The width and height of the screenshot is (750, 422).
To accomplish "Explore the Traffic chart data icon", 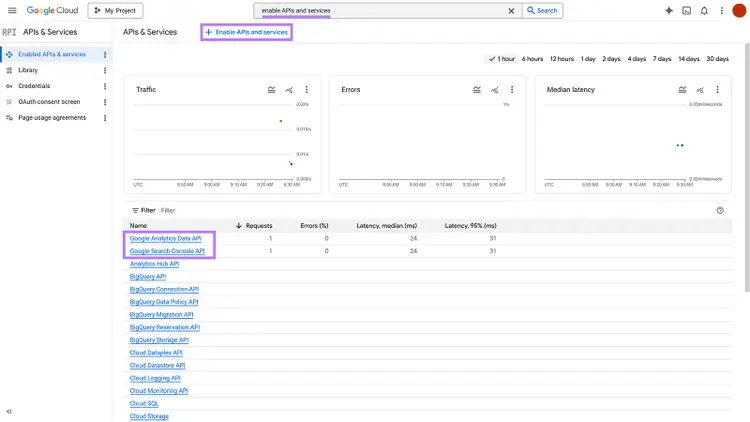I will (289, 89).
